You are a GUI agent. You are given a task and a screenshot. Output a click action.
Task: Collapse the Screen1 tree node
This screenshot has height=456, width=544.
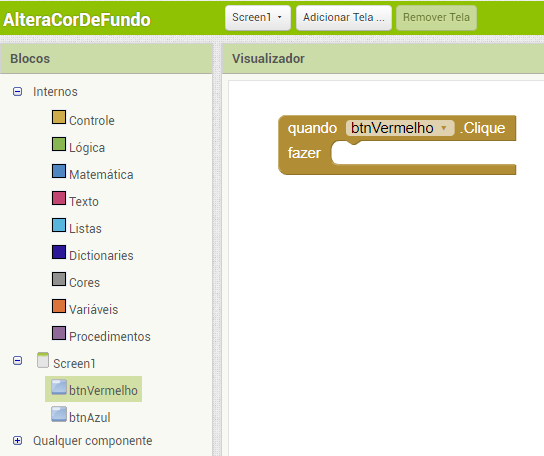click(17, 361)
